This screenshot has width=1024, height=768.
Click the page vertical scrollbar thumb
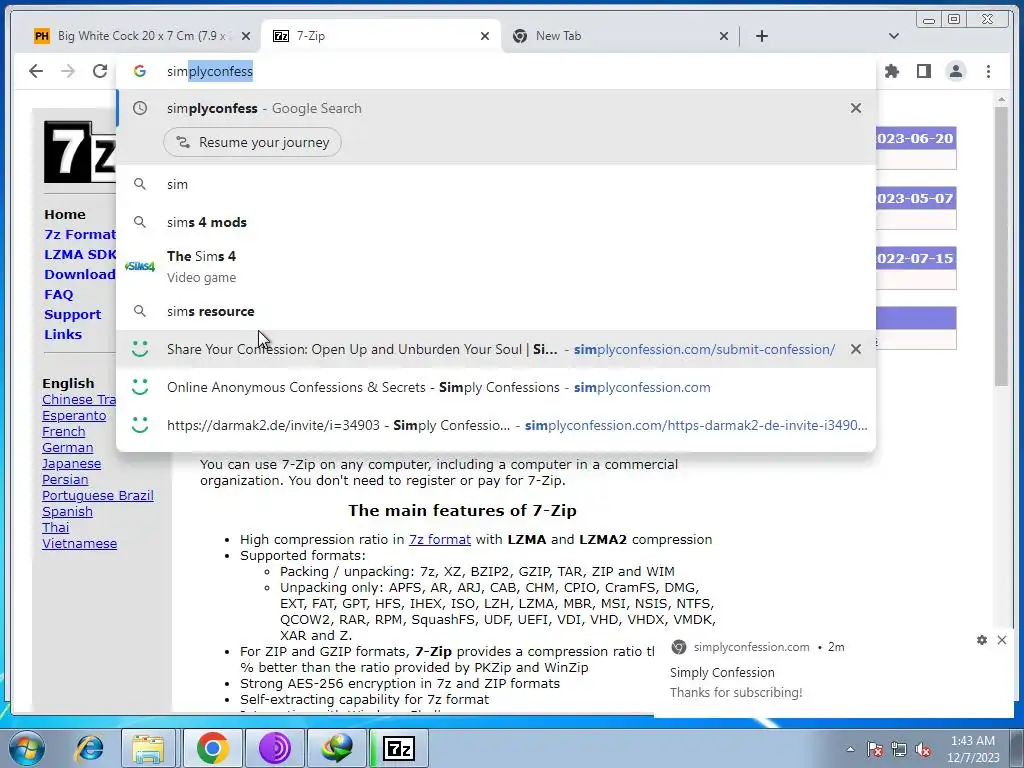(1001, 245)
